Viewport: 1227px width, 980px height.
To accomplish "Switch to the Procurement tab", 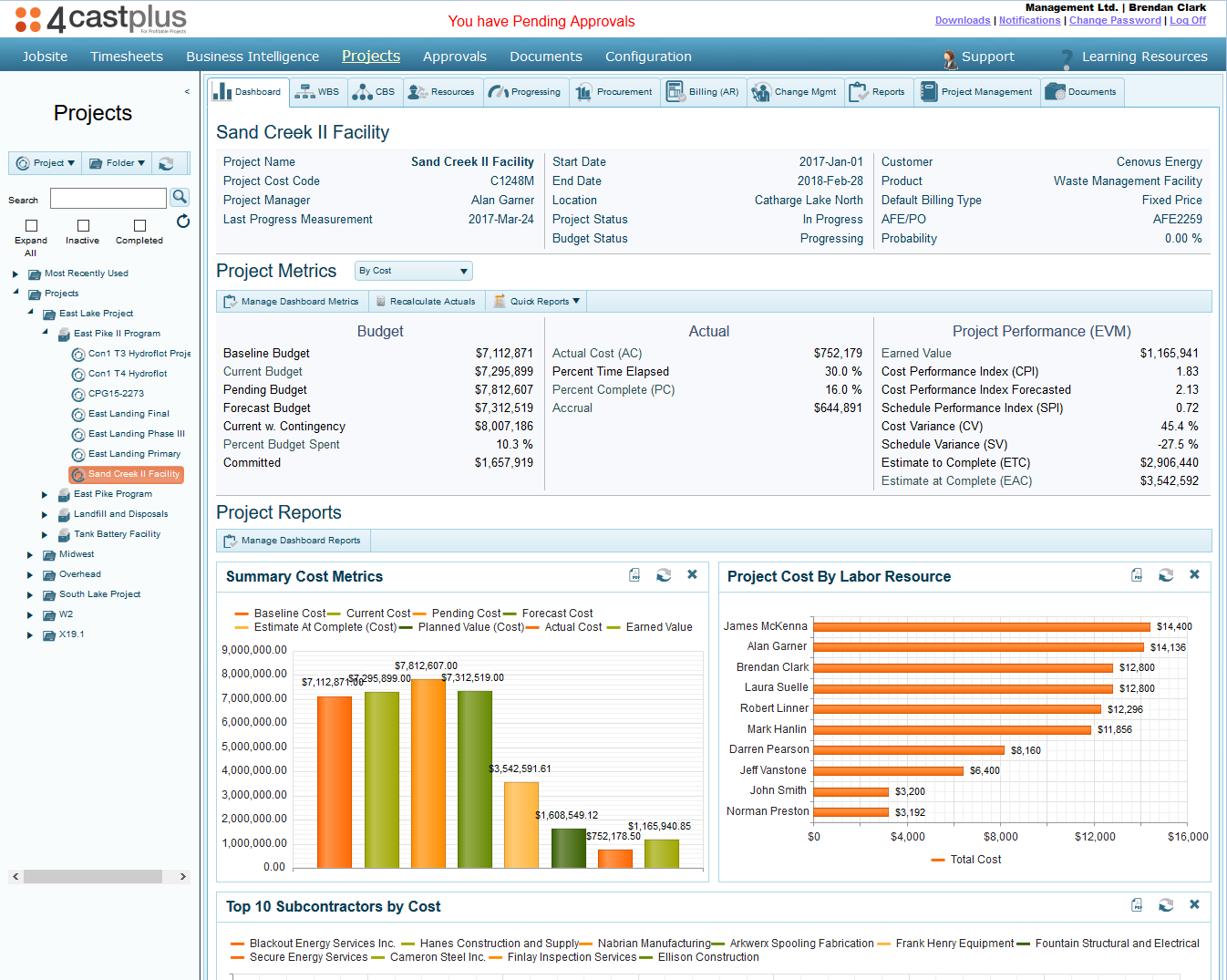I will (x=614, y=92).
